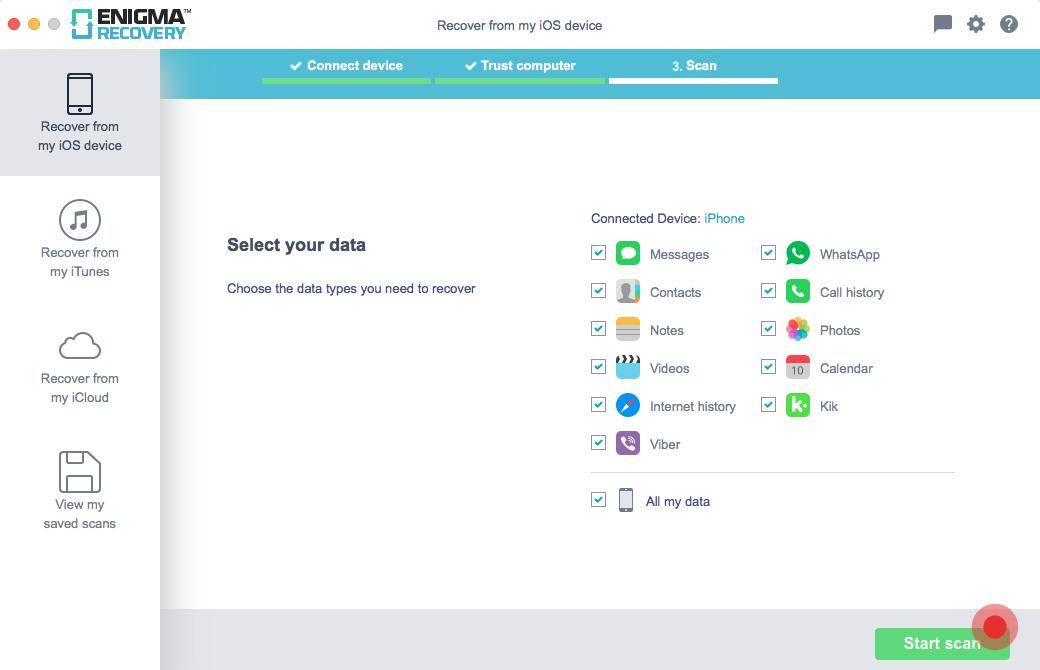Click the Kik app icon

pyautogui.click(x=798, y=405)
